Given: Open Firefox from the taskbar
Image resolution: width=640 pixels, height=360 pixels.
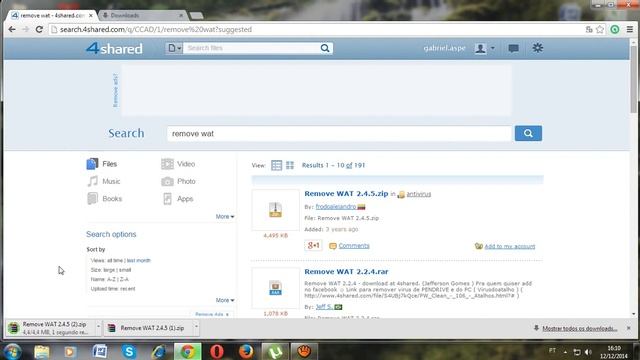Looking at the screenshot, I should pos(246,351).
